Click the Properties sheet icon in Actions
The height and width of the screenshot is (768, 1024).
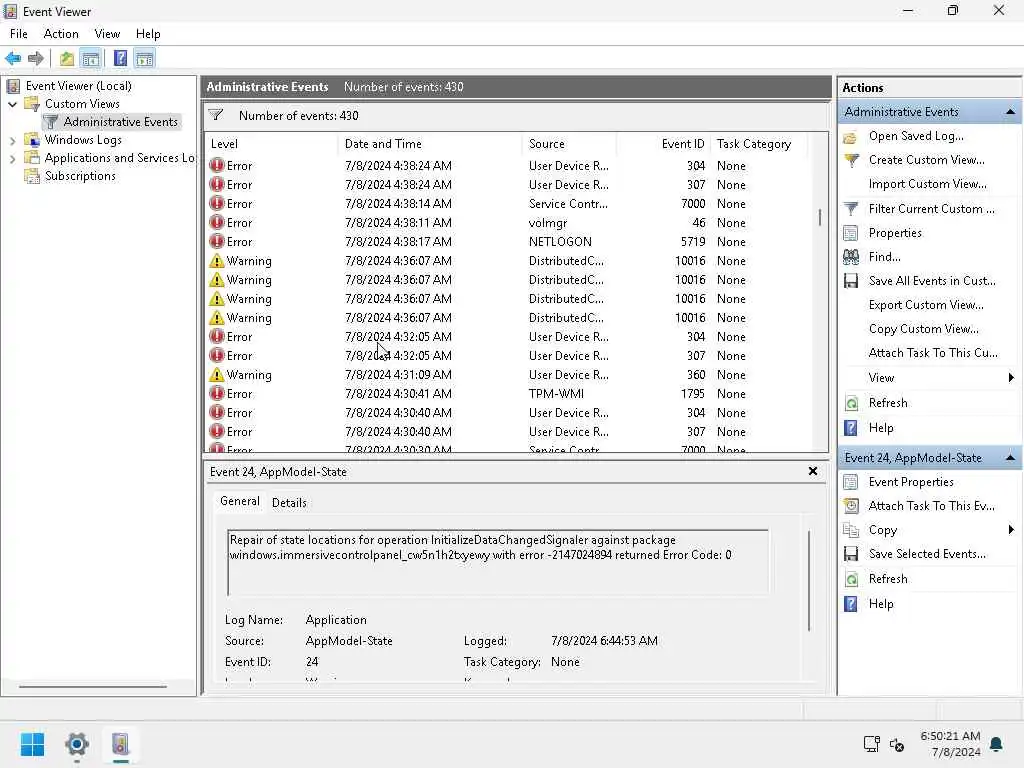click(850, 233)
